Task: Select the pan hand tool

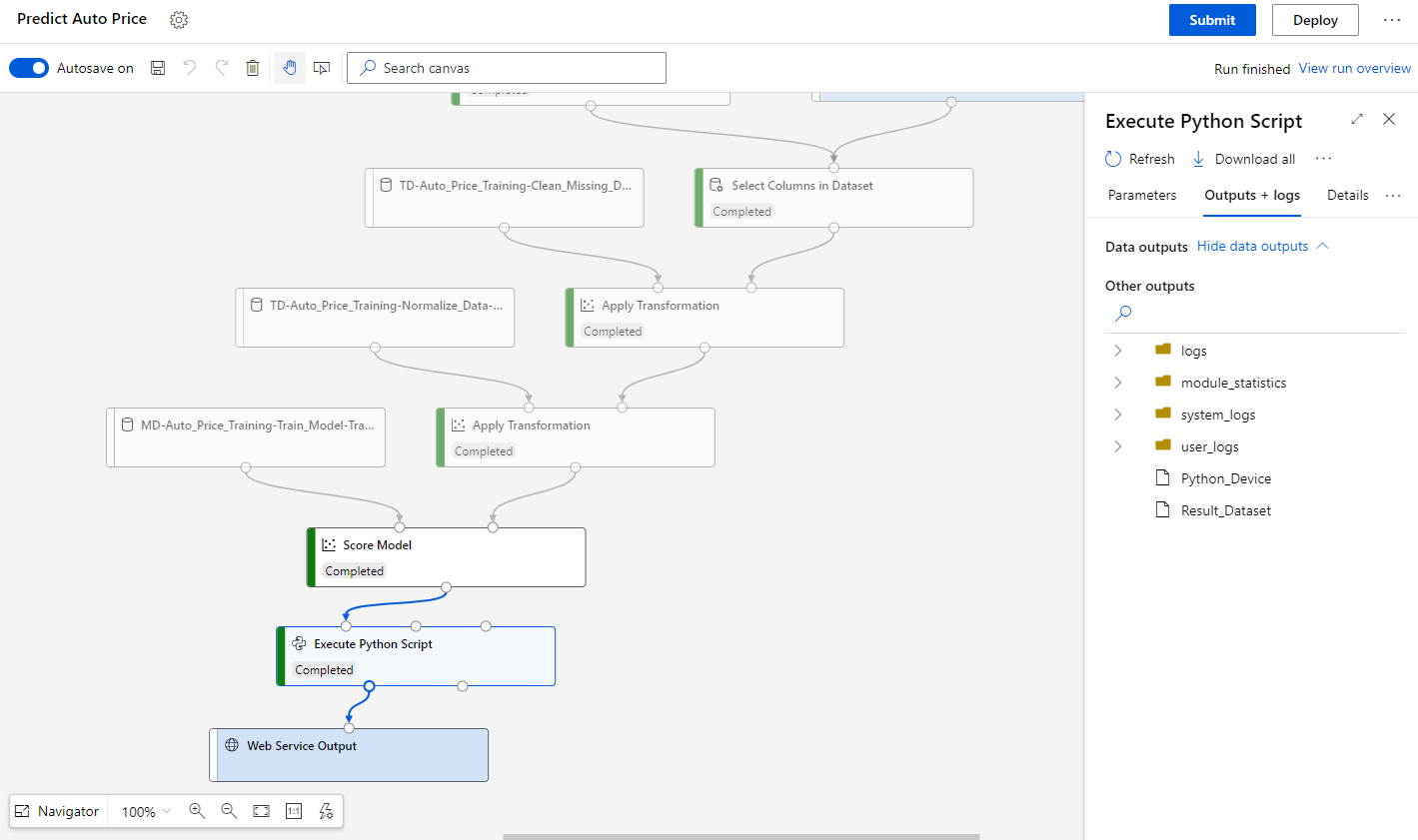Action: pos(290,68)
